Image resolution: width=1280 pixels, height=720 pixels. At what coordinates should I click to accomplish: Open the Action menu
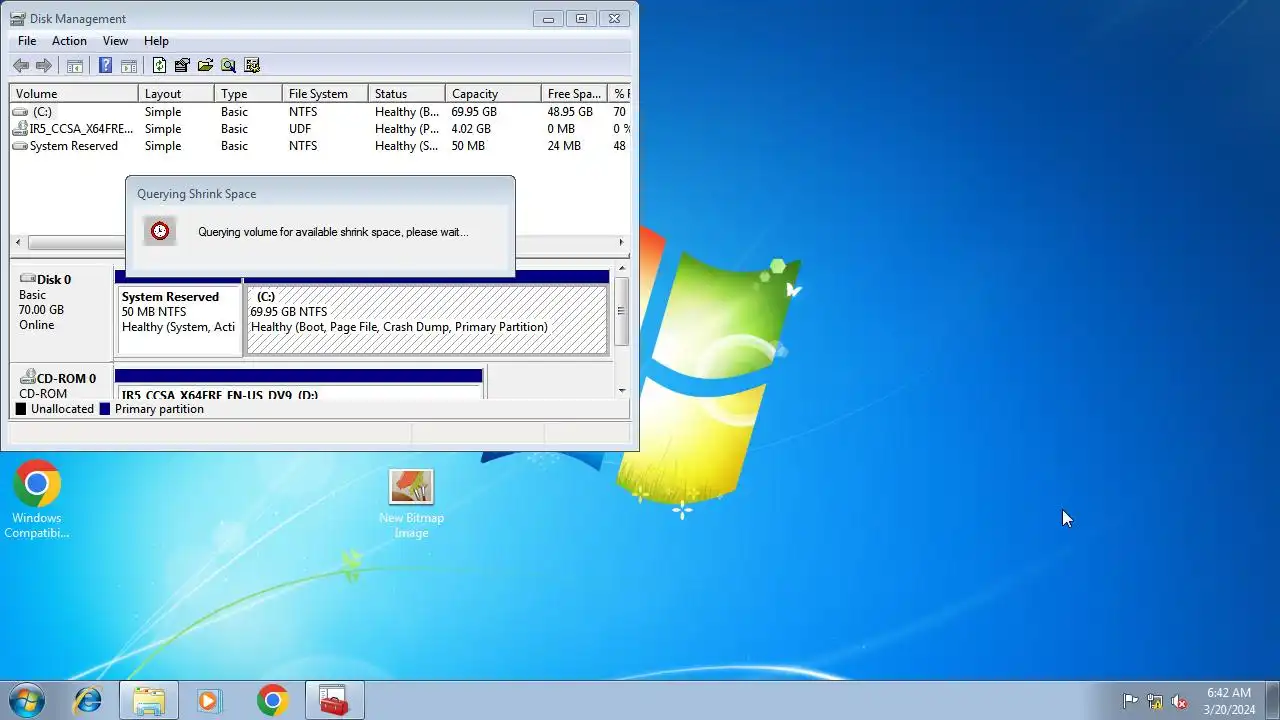coord(69,41)
